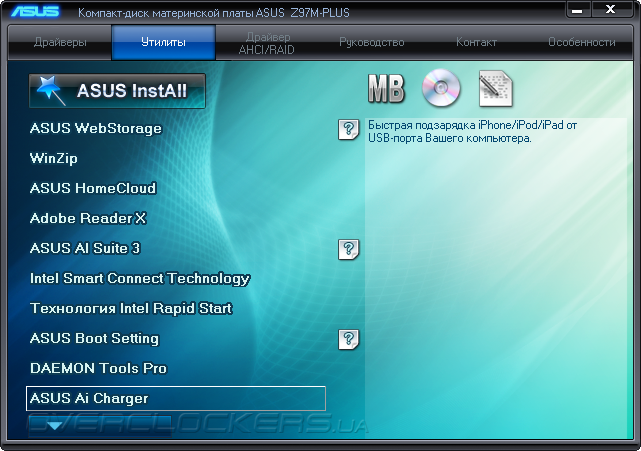Click the description text about iPhone charging

(x=472, y=132)
